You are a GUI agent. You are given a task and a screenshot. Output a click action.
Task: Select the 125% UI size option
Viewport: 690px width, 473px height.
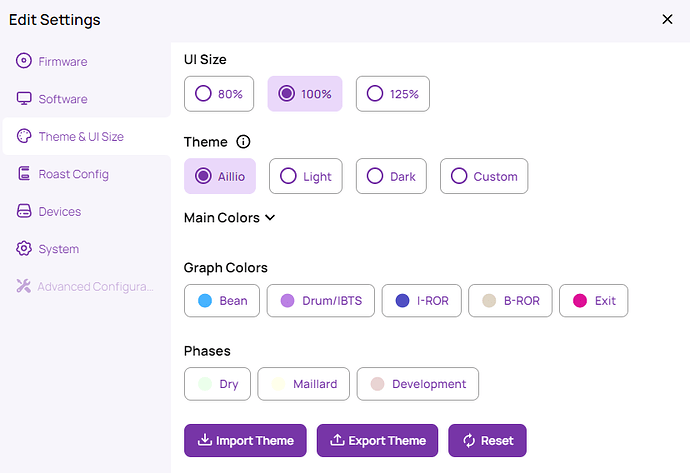pyautogui.click(x=392, y=94)
